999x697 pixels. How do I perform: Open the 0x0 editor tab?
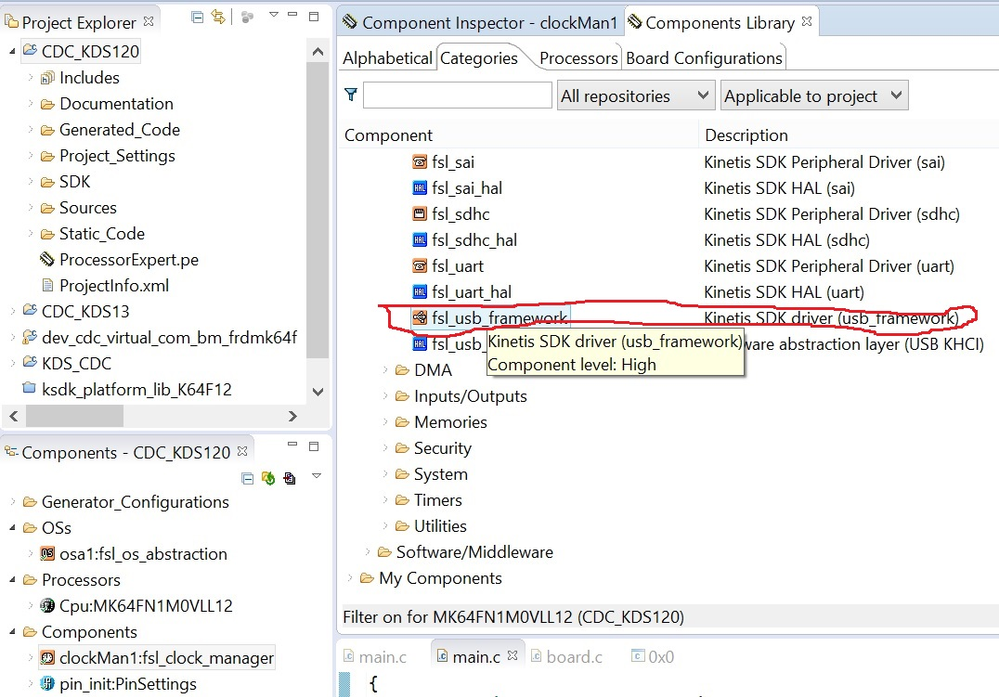tap(652, 657)
